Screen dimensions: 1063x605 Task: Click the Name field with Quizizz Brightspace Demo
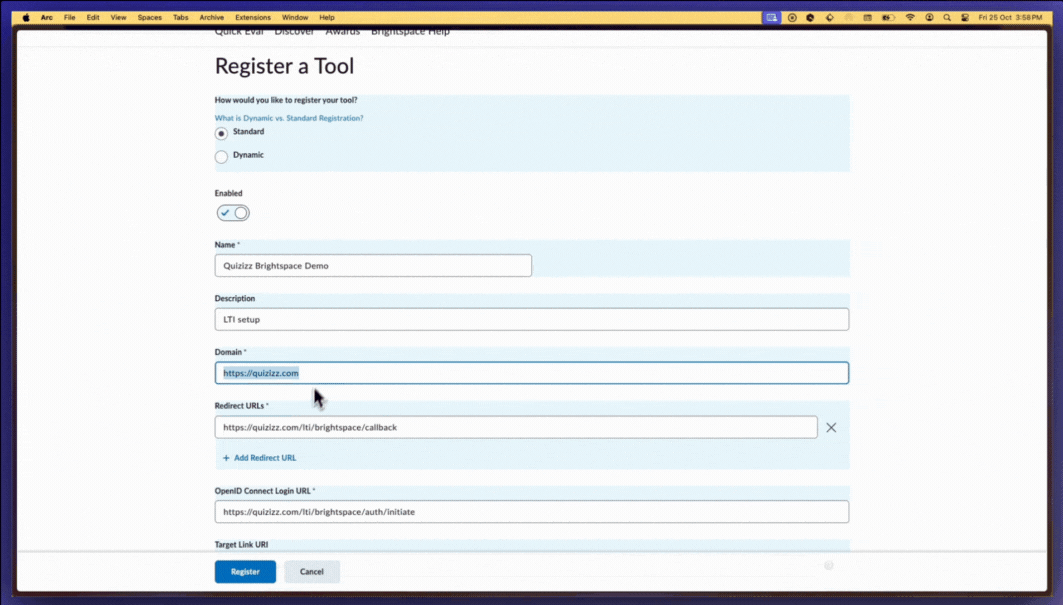373,265
